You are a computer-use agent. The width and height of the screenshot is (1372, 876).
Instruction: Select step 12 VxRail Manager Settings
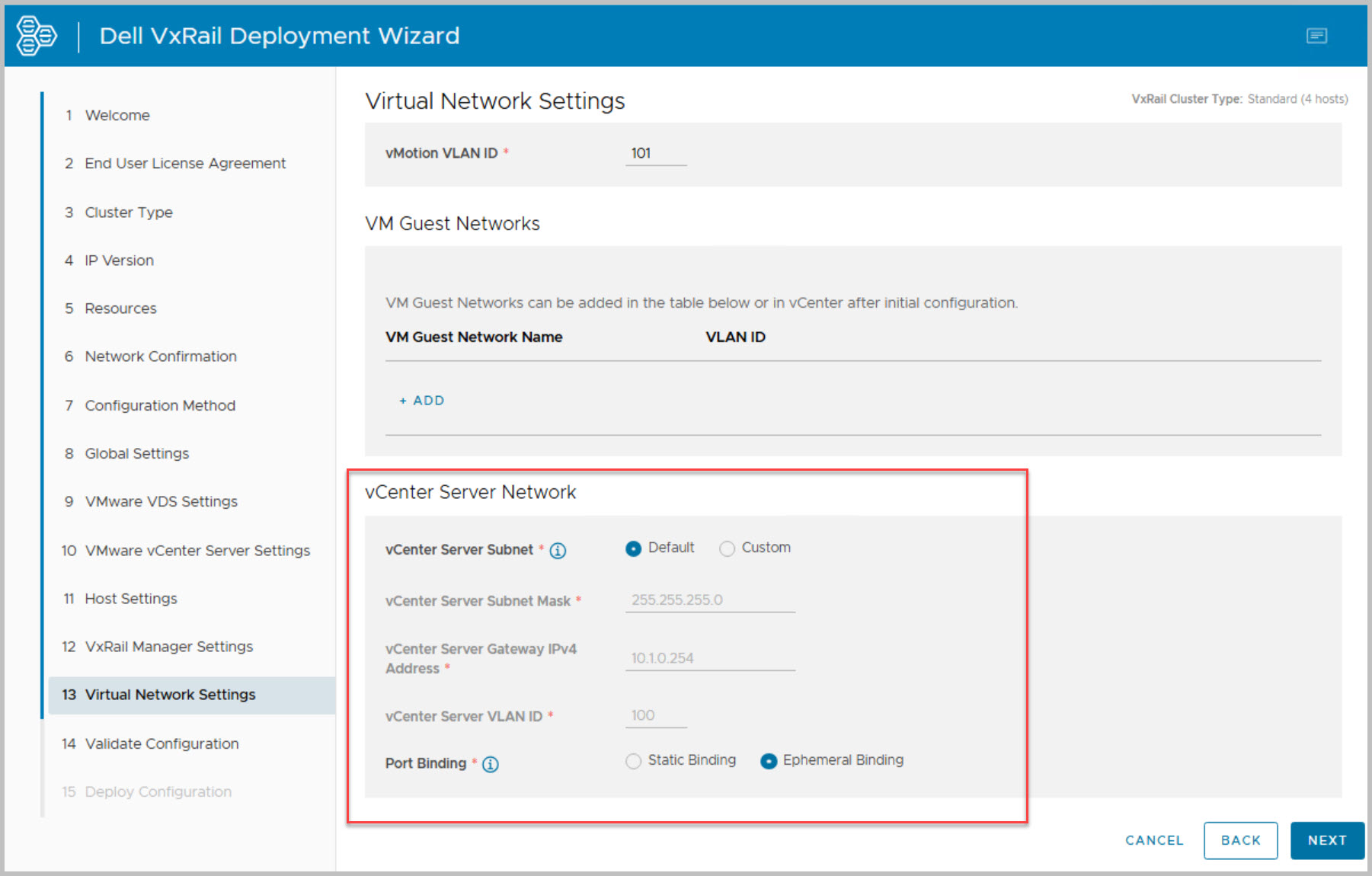pyautogui.click(x=168, y=647)
